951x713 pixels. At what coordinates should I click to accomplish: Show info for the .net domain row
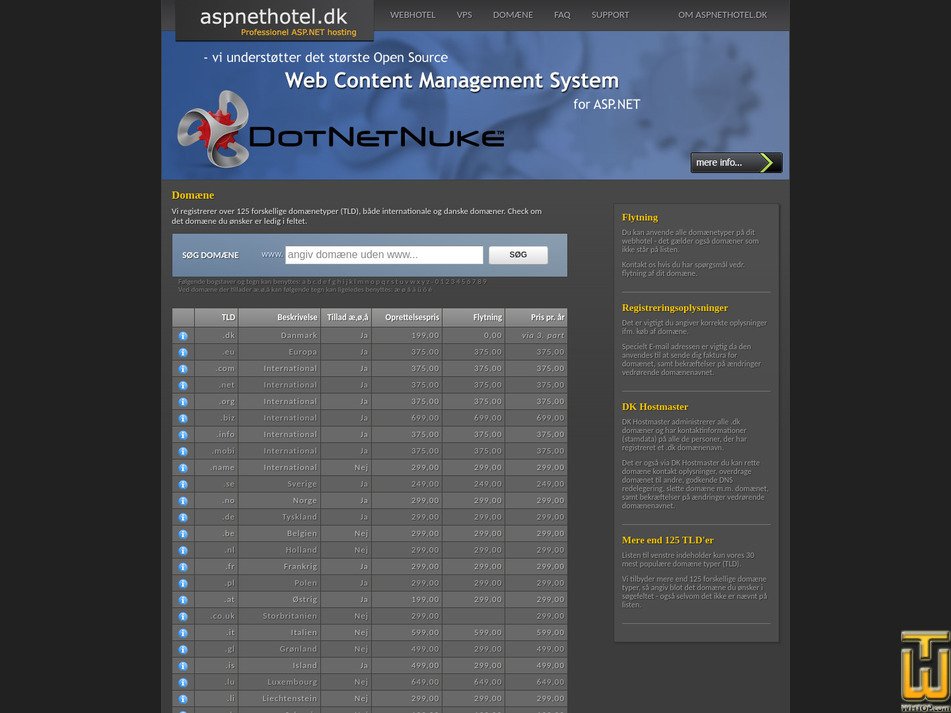pyautogui.click(x=183, y=385)
